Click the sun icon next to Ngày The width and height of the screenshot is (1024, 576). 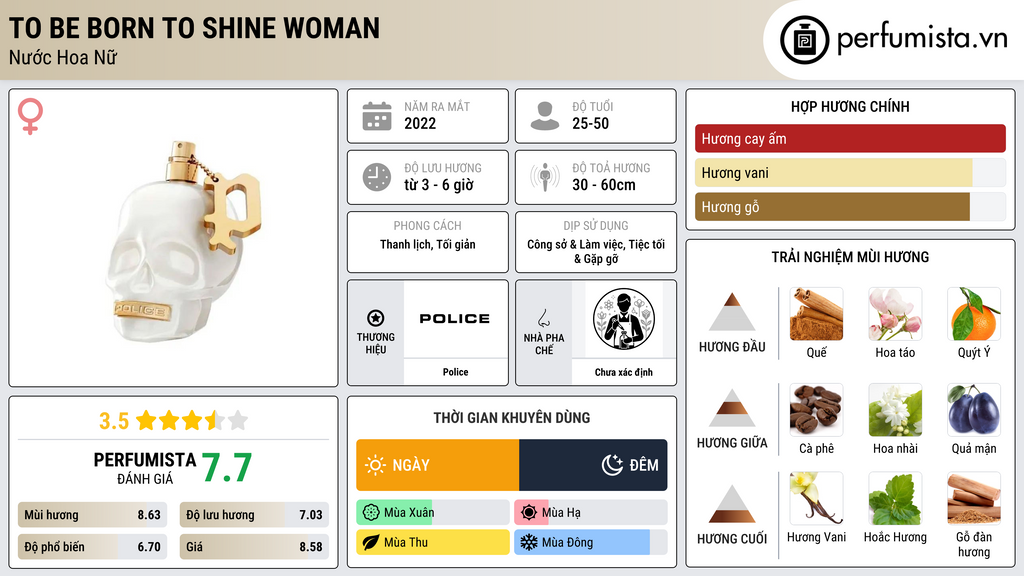[x=376, y=465]
